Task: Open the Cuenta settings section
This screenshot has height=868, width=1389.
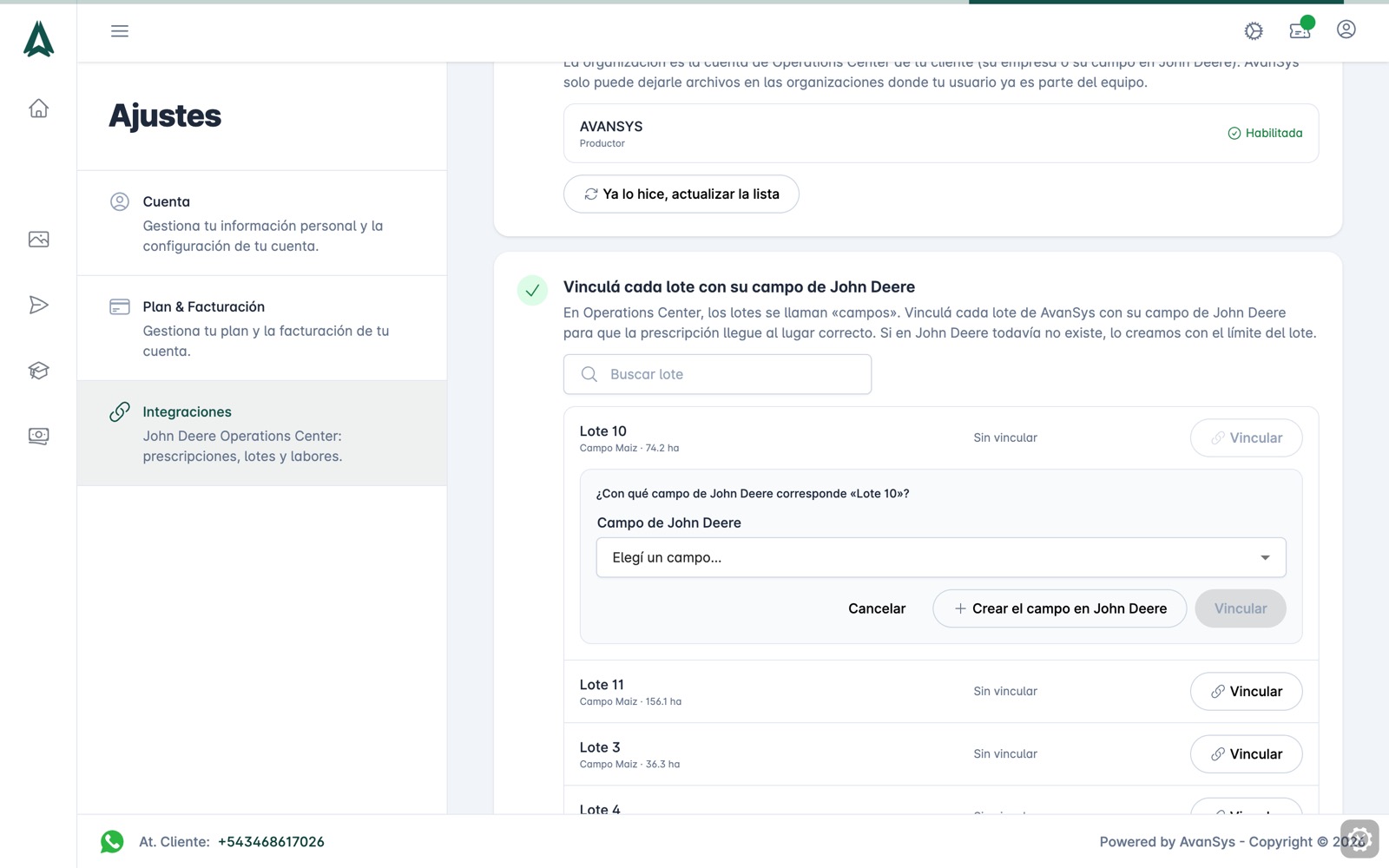Action: pos(262,223)
